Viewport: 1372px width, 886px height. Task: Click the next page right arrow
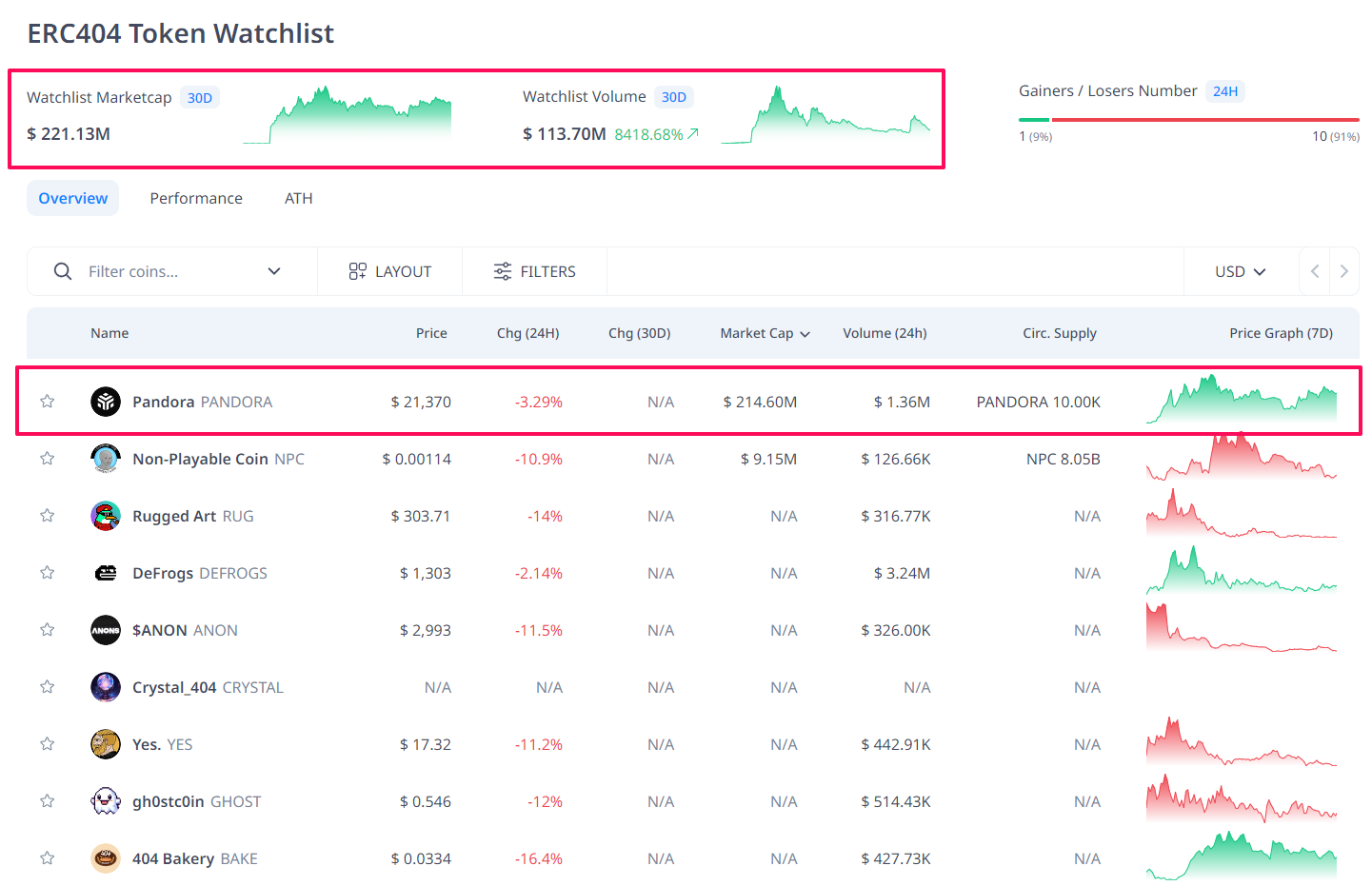point(1343,271)
